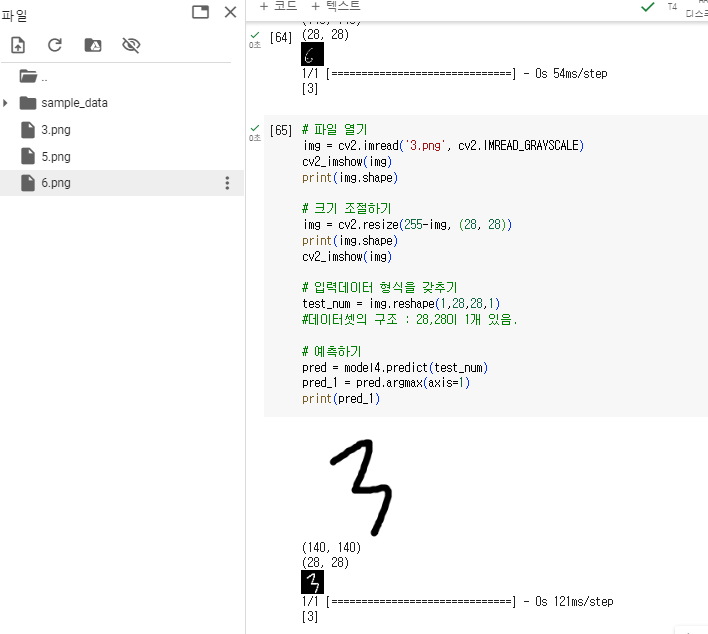This screenshot has height=634, width=708.
Task: Open files panel in new window
Action: click(x=200, y=12)
